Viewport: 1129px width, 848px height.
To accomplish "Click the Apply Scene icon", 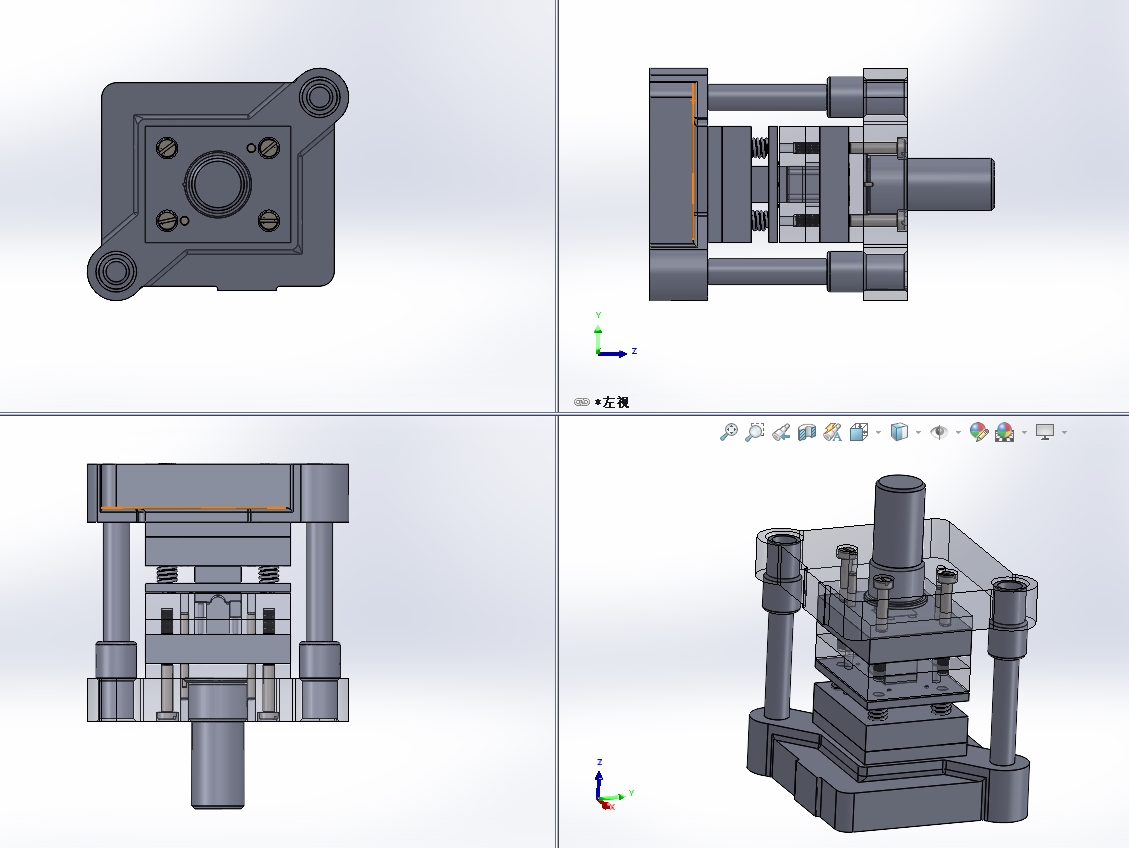I will pos(1004,432).
